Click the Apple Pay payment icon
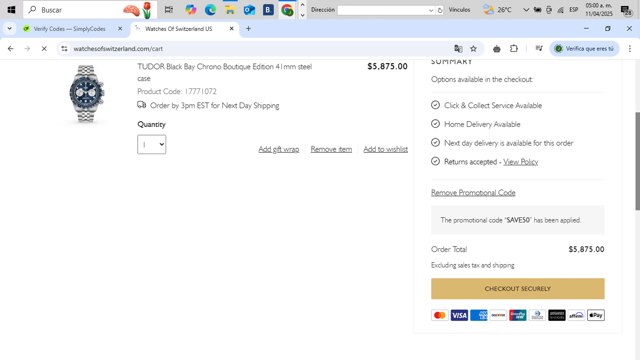This screenshot has height=360, width=640. point(596,315)
